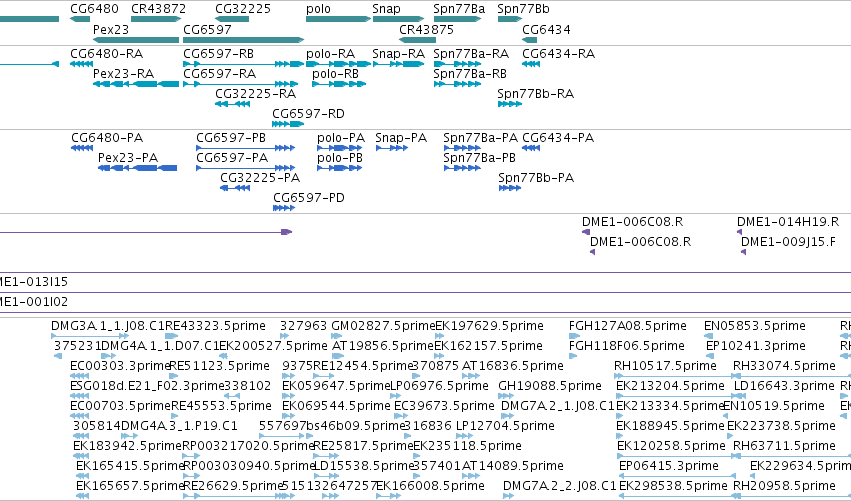Select the CG6434-RA transcript
This screenshot has height=501, width=851.
531,64
